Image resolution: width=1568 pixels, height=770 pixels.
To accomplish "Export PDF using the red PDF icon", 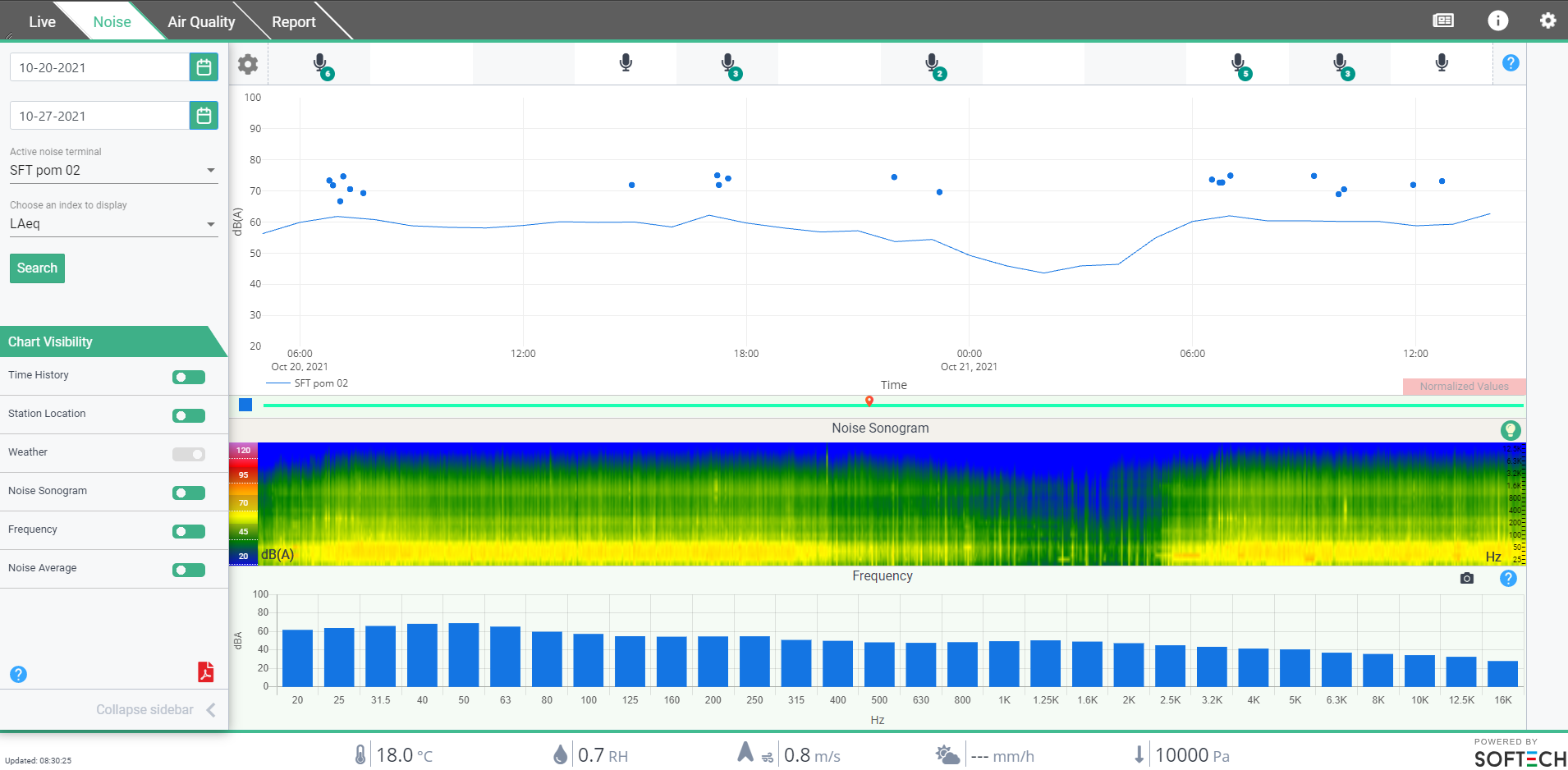I will [x=205, y=672].
